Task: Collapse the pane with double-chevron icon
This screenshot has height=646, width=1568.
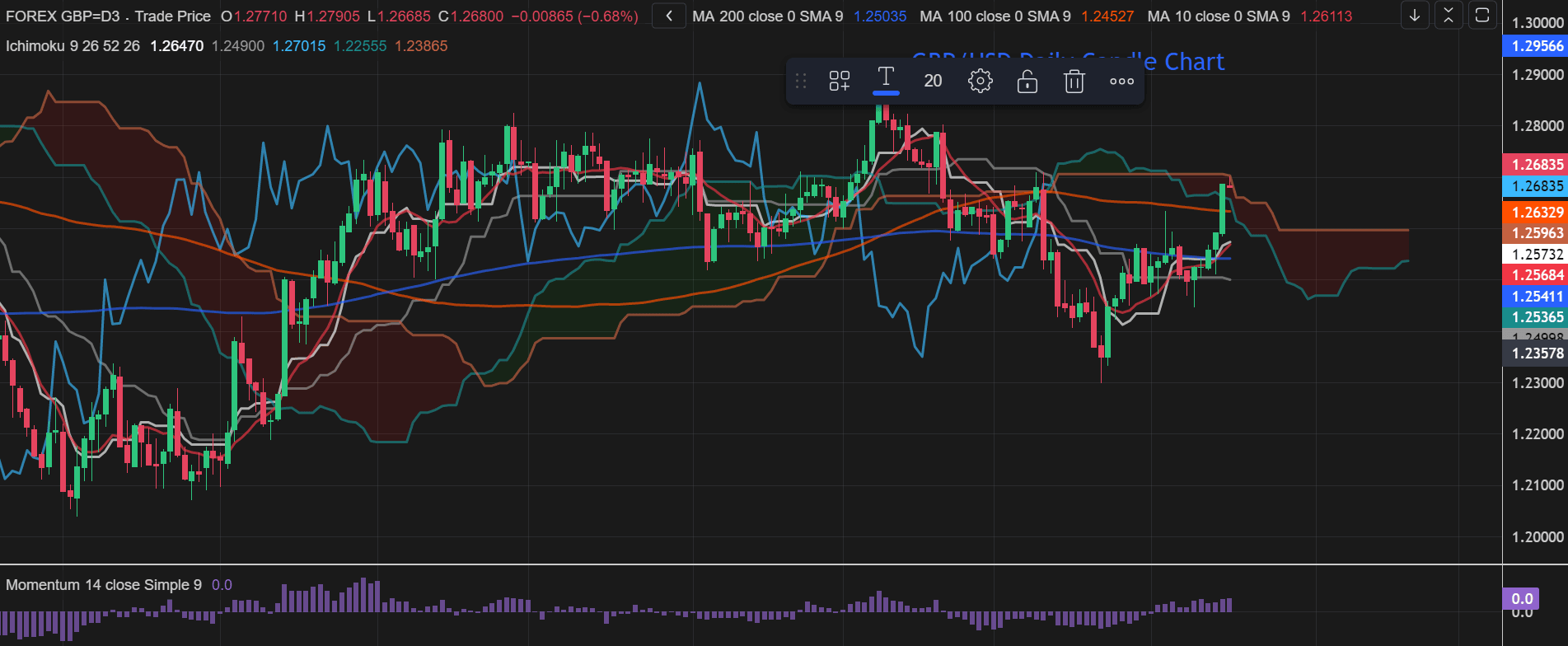Action: click(1448, 16)
